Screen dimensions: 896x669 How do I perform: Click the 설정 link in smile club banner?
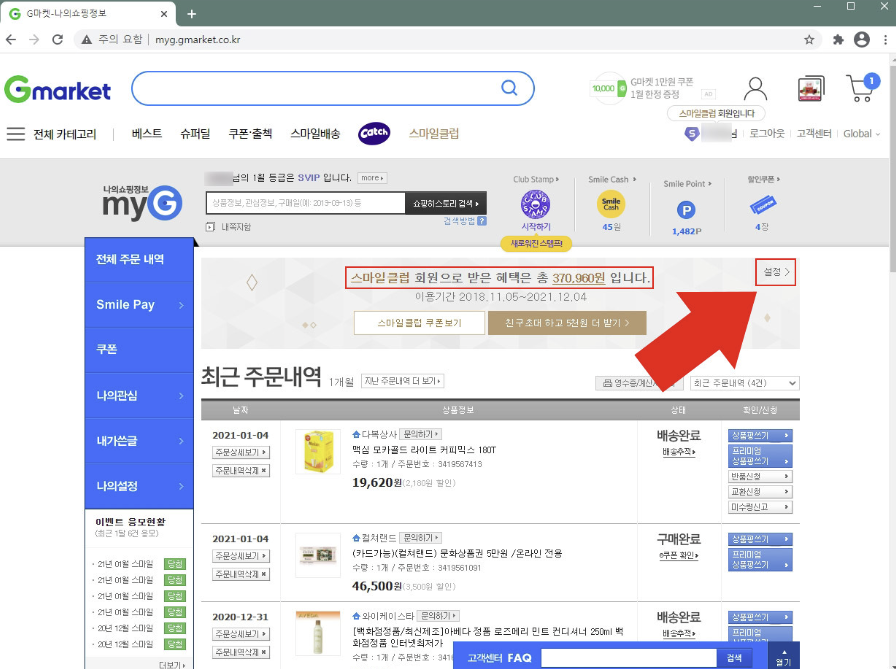(x=775, y=272)
